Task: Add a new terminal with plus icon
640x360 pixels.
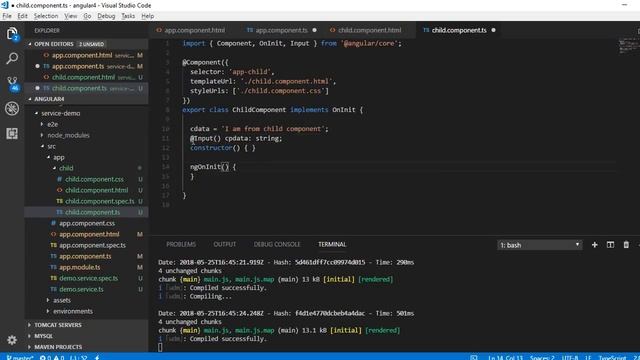Action: click(x=594, y=245)
